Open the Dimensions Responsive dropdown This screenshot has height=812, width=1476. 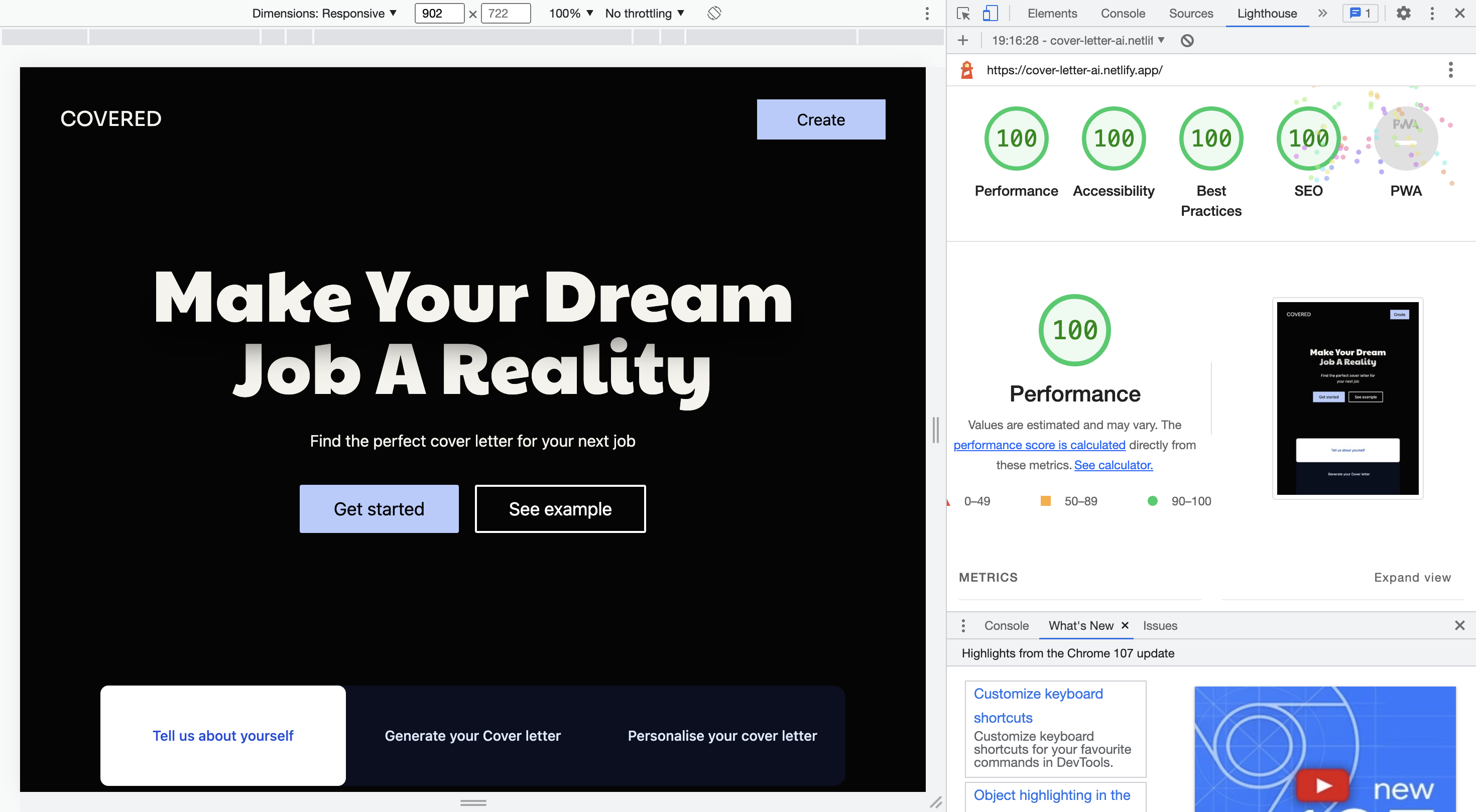pos(324,13)
